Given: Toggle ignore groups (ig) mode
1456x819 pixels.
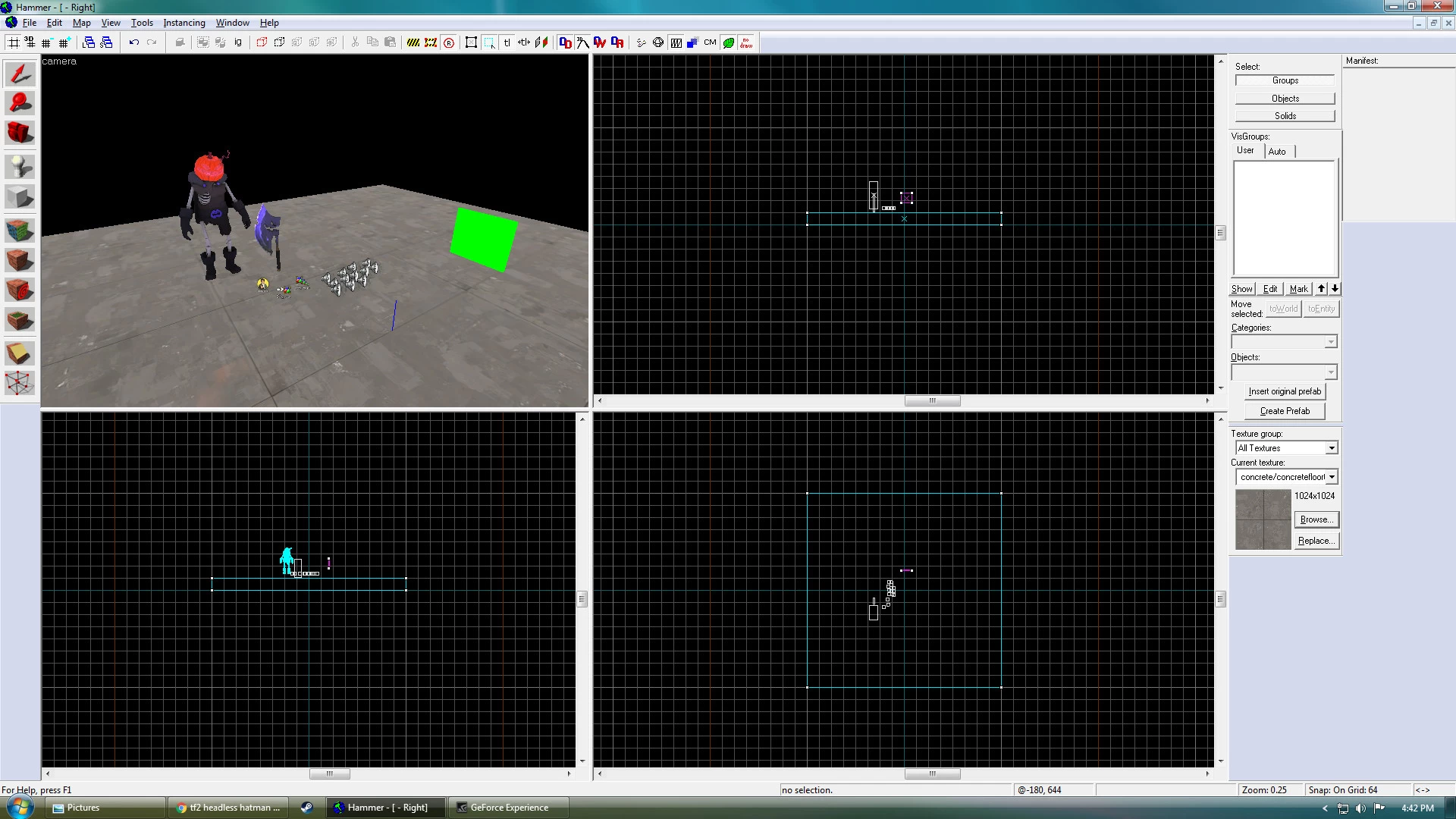Looking at the screenshot, I should click(238, 42).
